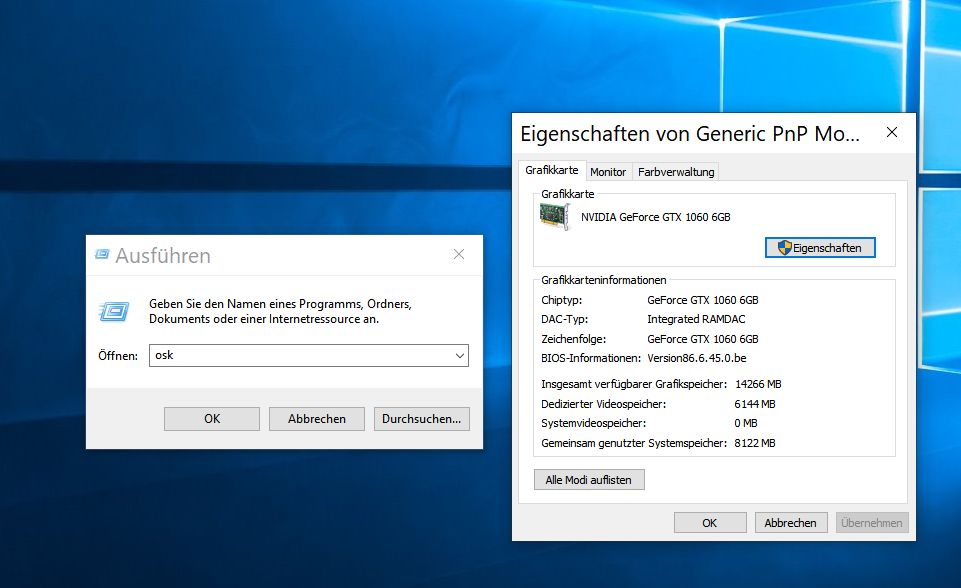Click the properties window title text
Image resolution: width=961 pixels, height=588 pixels.
click(x=689, y=134)
